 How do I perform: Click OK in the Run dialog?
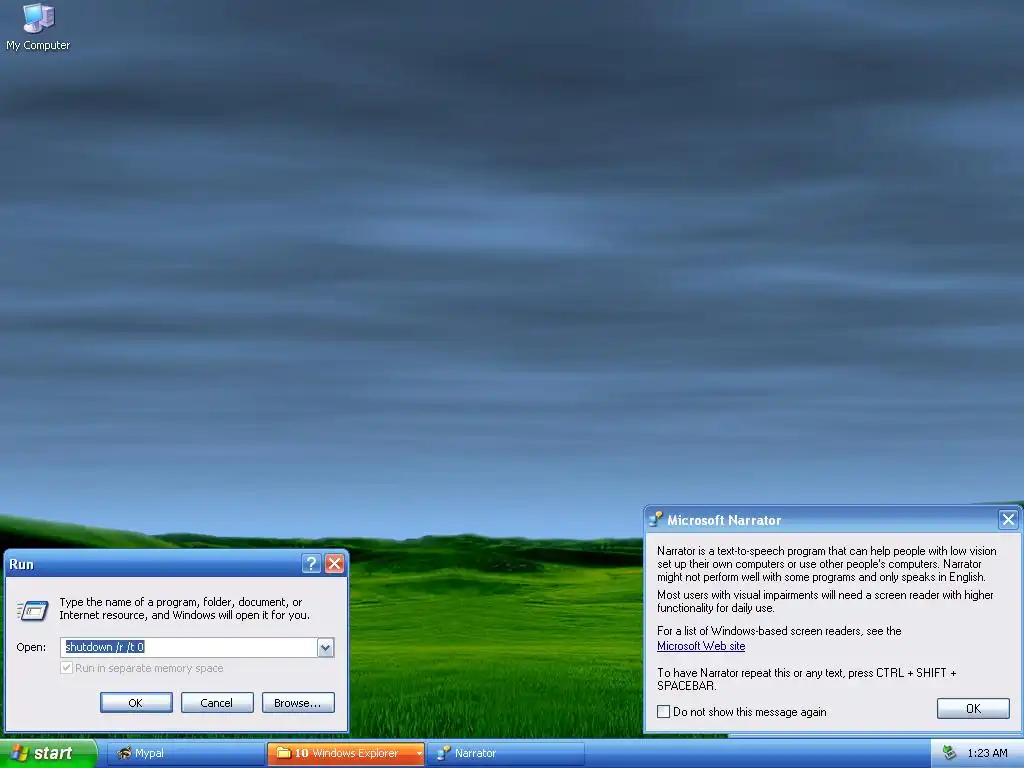click(136, 703)
